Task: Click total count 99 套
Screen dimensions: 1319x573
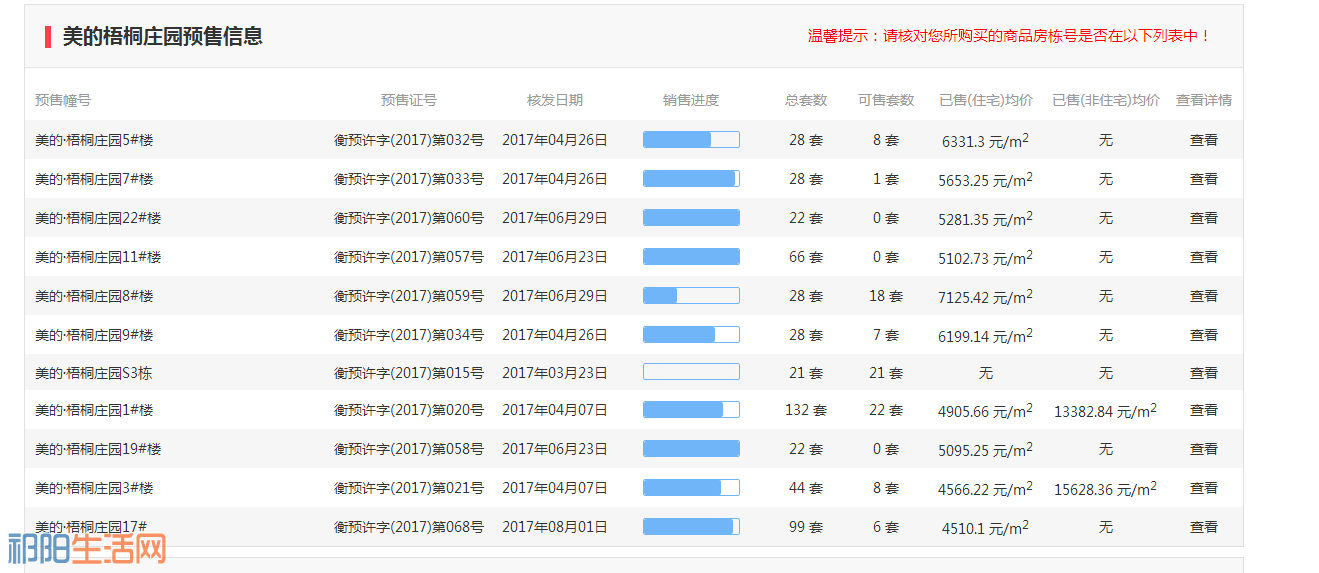Action: pos(806,527)
